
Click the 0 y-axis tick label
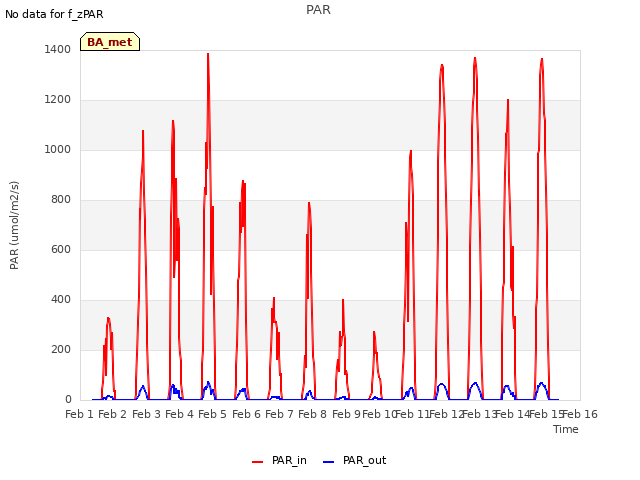pyautogui.click(x=68, y=400)
